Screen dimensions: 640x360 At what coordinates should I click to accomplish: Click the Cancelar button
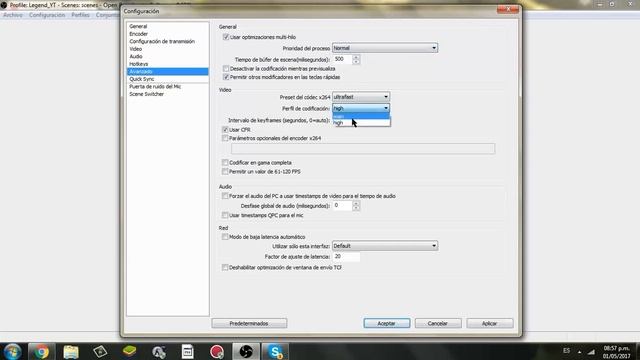[x=438, y=323]
